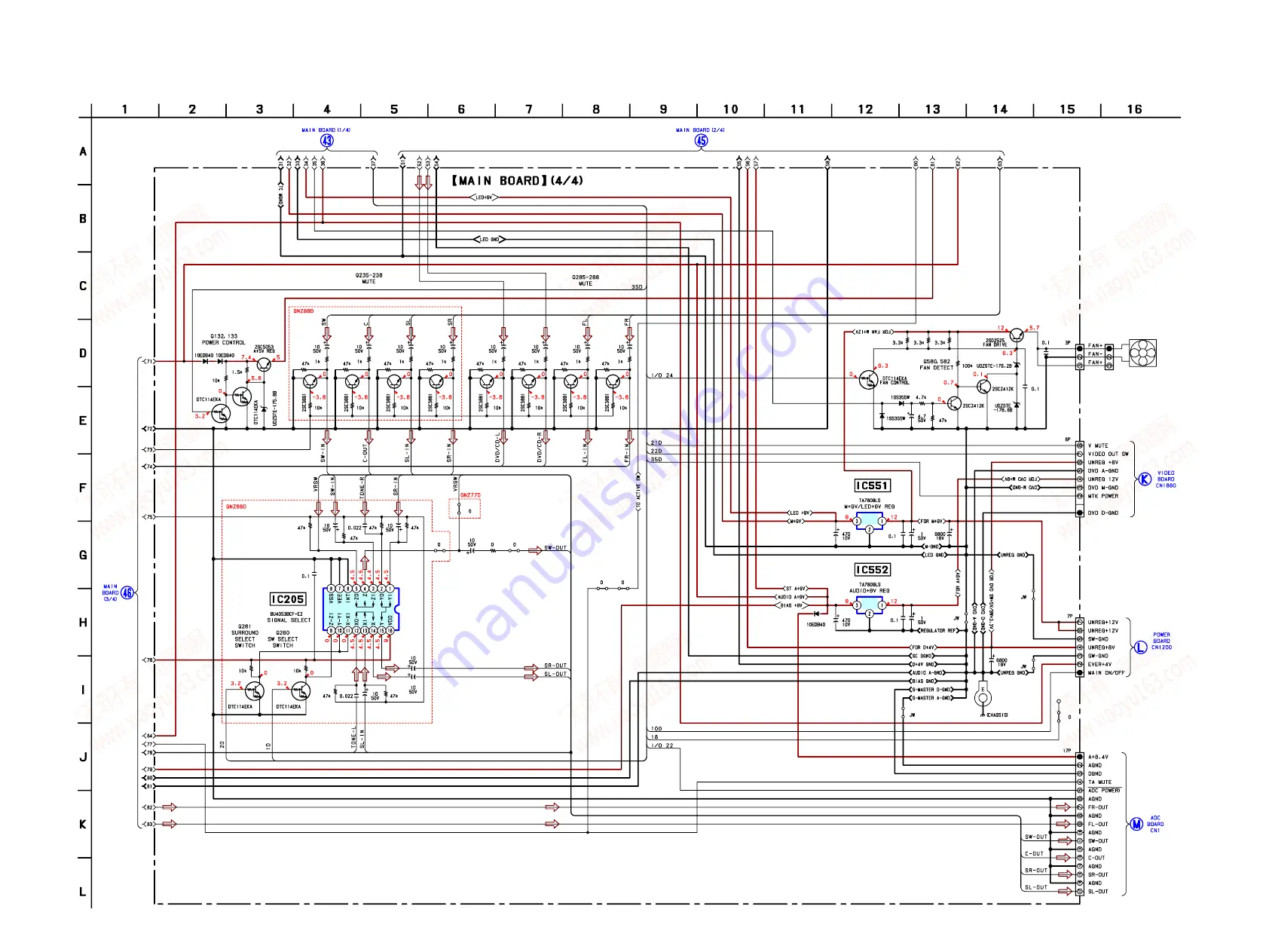This screenshot has height=952, width=1266.
Task: Click the 'FL-OUT' pin label
Action: 1098,824
